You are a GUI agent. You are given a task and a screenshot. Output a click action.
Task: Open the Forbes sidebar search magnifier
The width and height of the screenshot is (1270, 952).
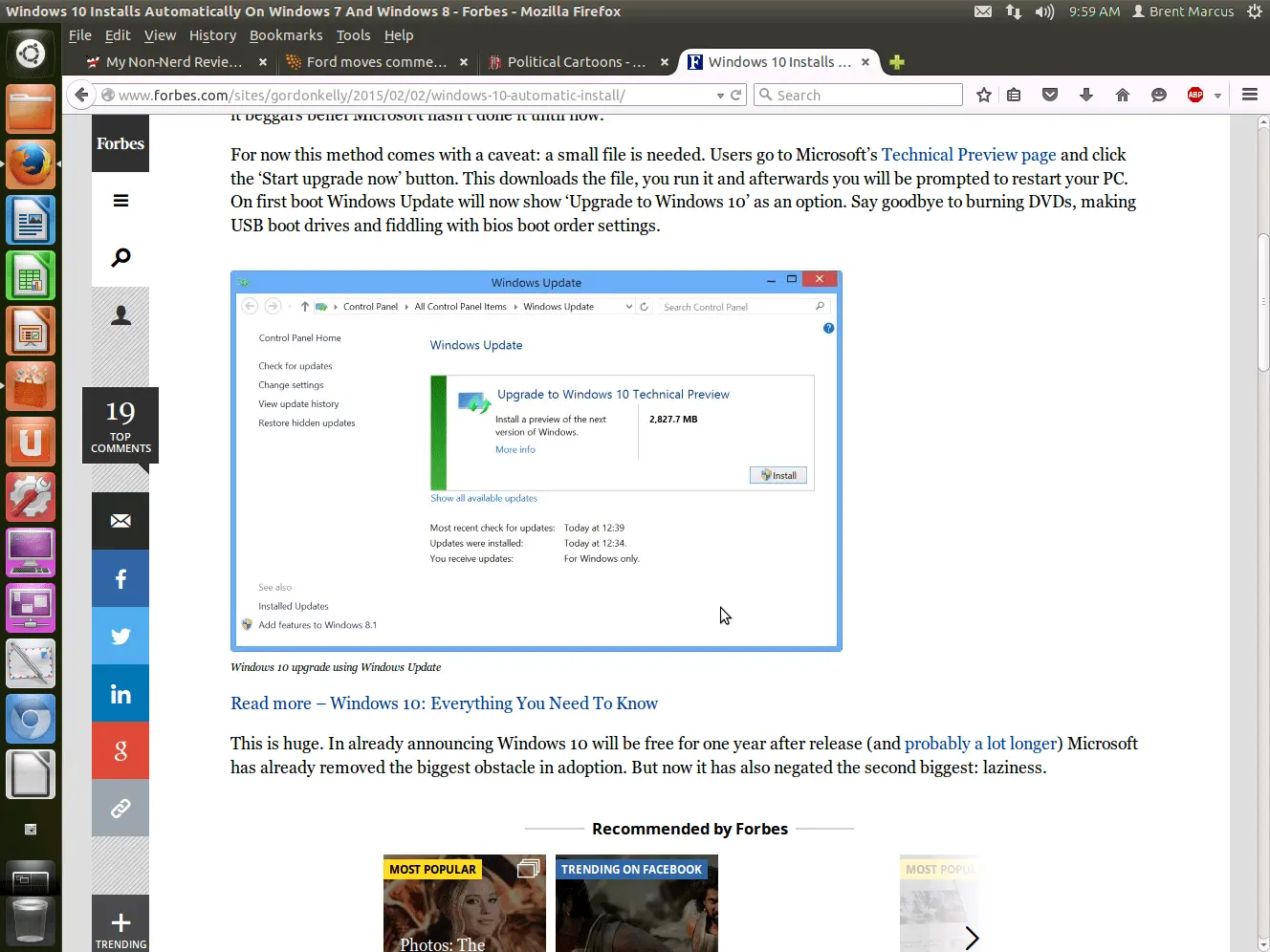tap(120, 258)
